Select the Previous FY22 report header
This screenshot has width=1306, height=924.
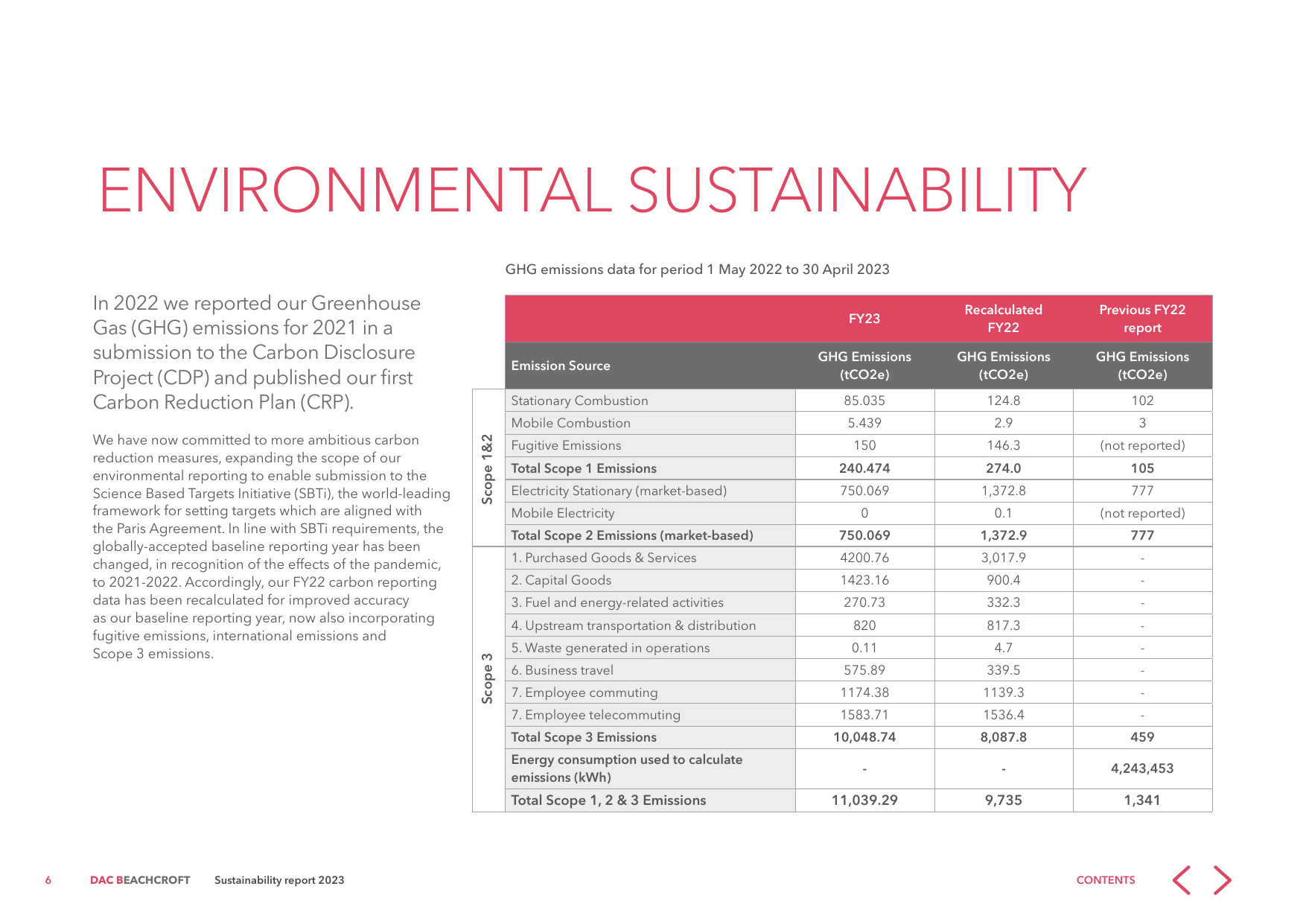tap(1142, 319)
